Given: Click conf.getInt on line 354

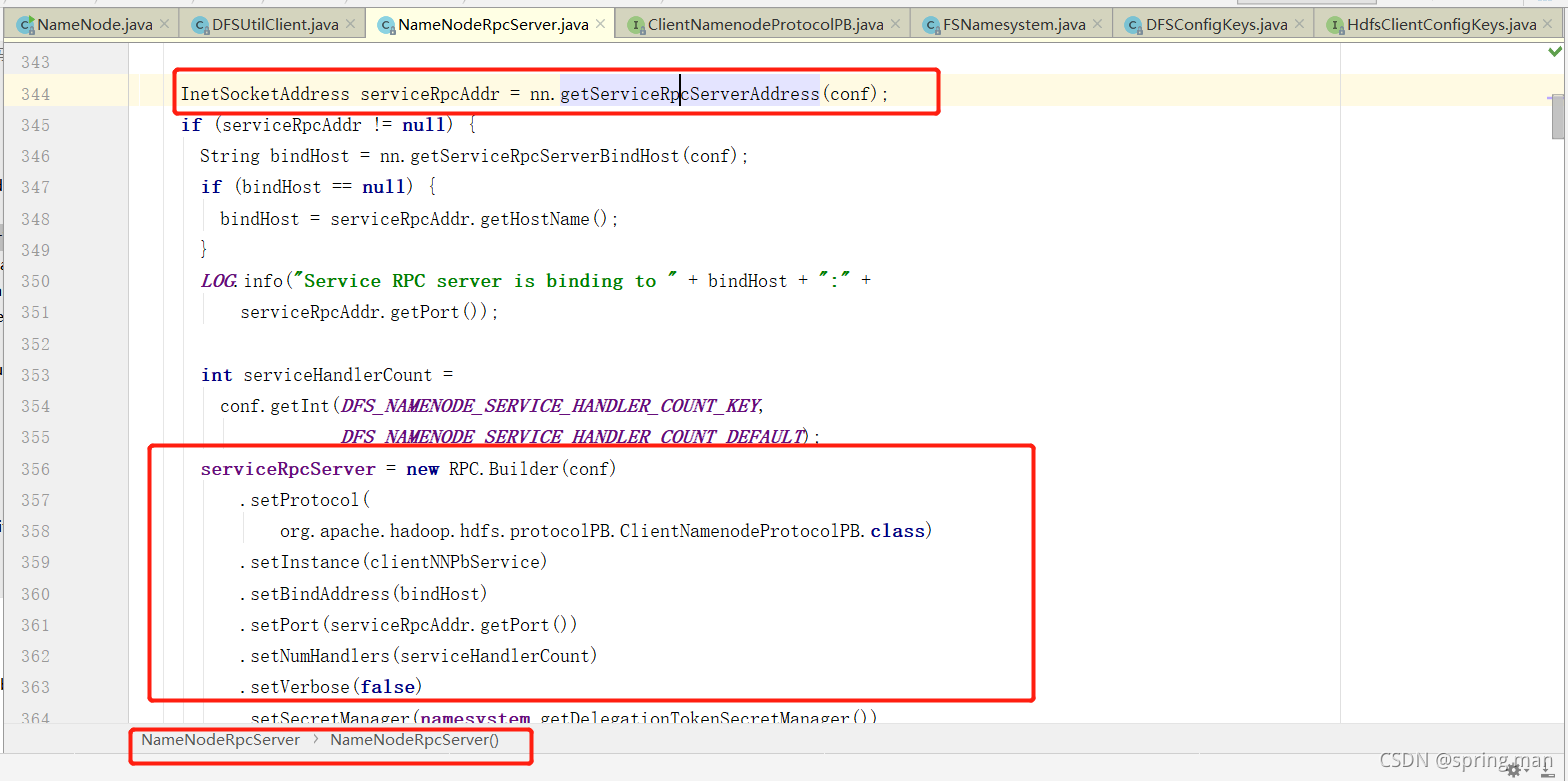Looking at the screenshot, I should (x=276, y=406).
